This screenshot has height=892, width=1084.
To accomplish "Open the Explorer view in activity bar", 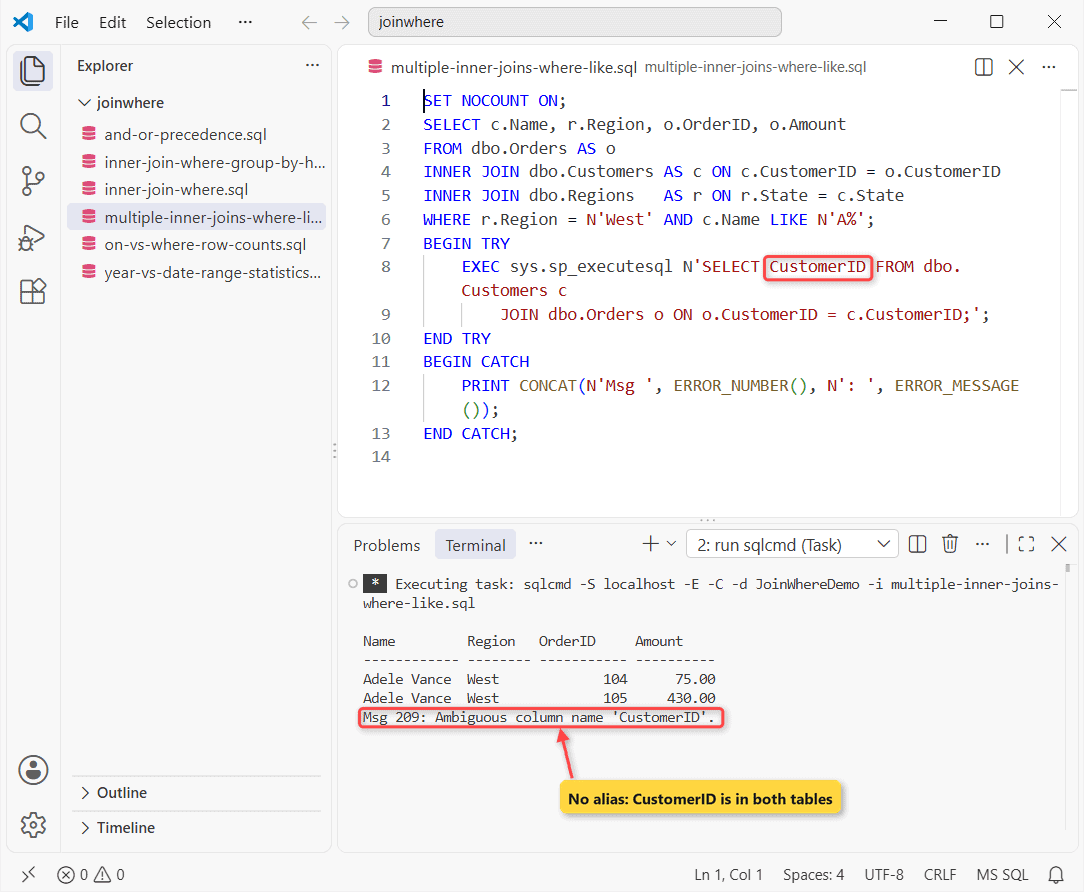I will tap(32, 71).
